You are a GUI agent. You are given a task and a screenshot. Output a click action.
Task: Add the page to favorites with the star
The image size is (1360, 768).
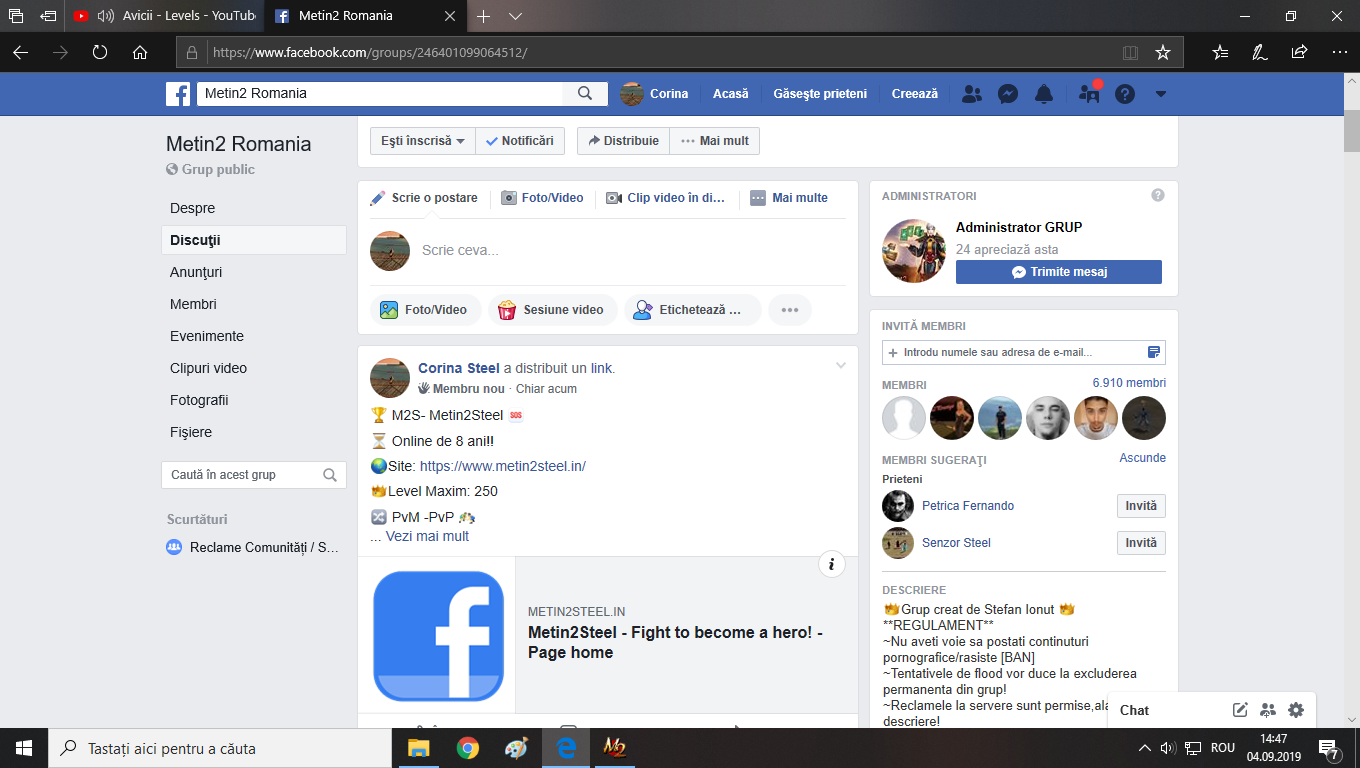[x=1162, y=52]
